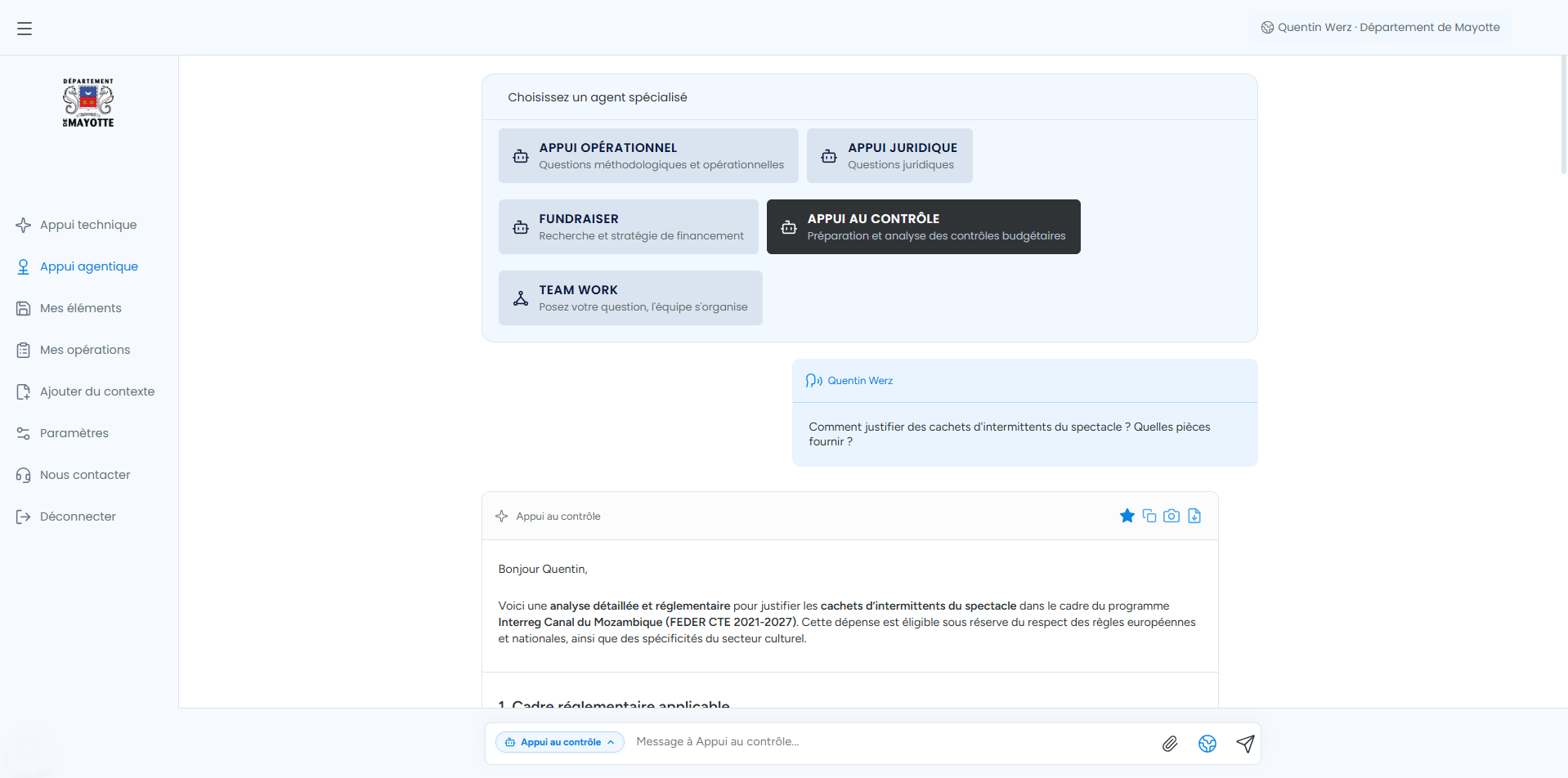Download the response as a file
This screenshot has width=1568, height=778.
coord(1194,516)
